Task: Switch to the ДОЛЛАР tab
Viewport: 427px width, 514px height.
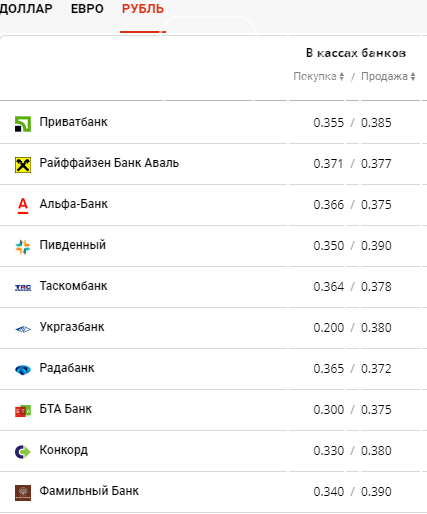Action: point(26,9)
